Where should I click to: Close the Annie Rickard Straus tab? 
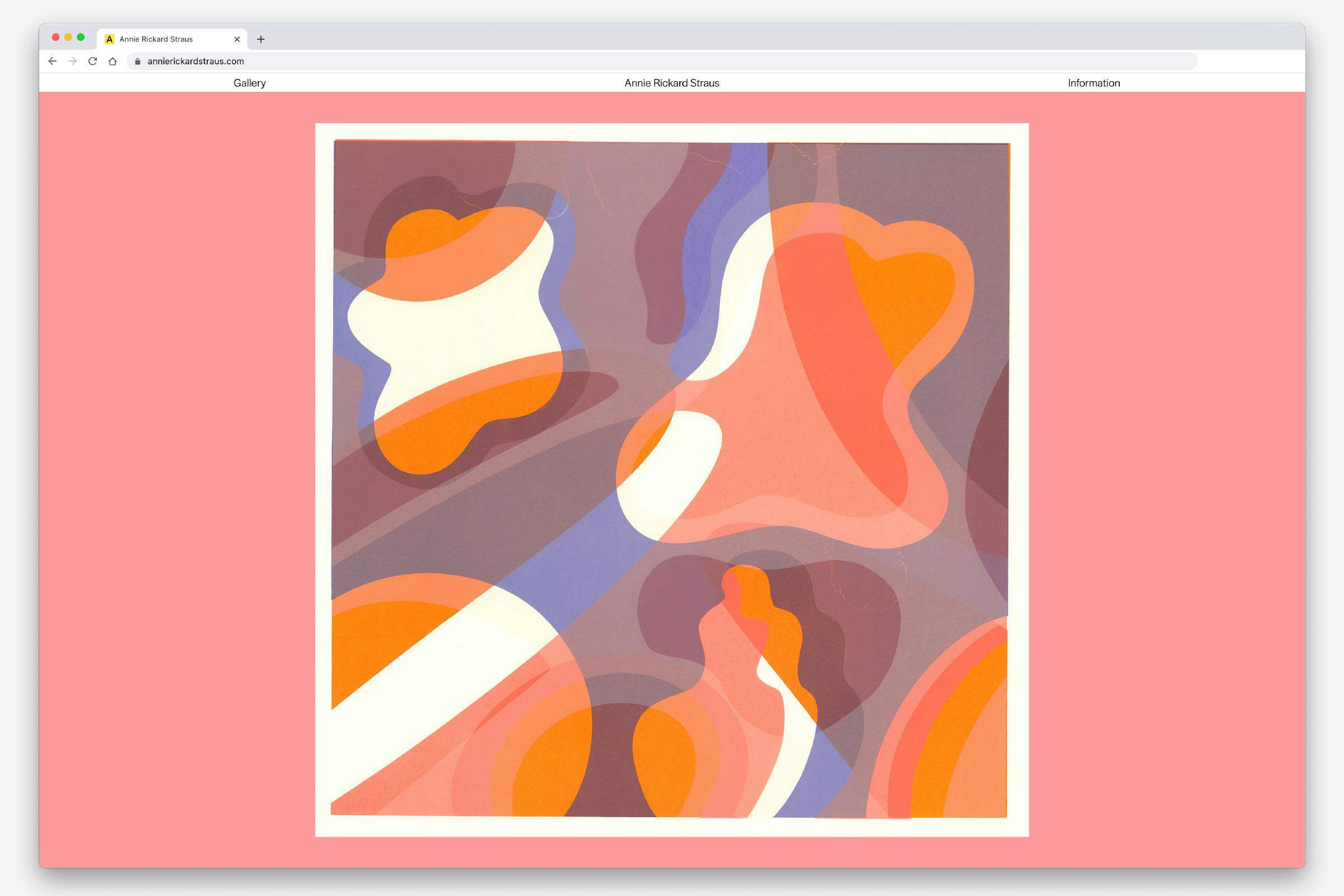(x=237, y=39)
